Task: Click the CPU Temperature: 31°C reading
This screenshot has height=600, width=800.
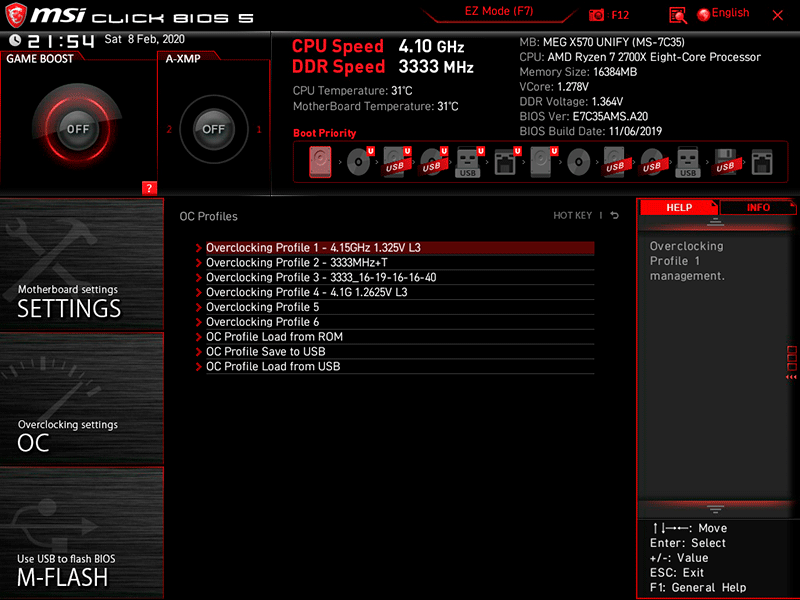Action: pyautogui.click(x=353, y=91)
